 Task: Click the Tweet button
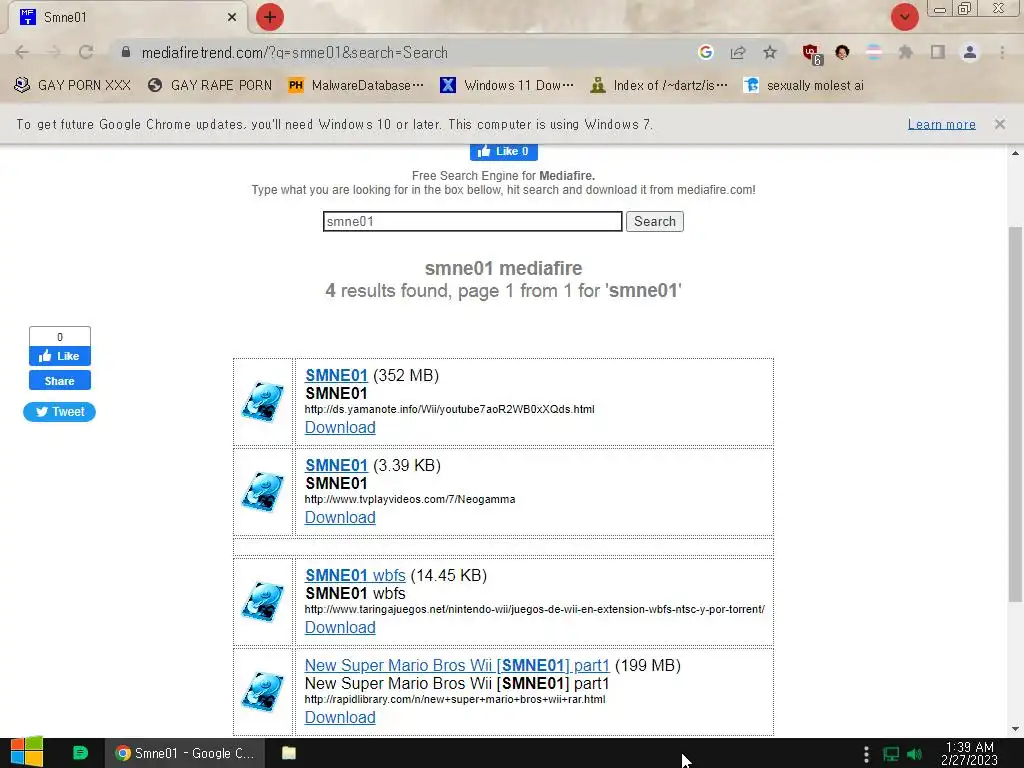pyautogui.click(x=59, y=411)
